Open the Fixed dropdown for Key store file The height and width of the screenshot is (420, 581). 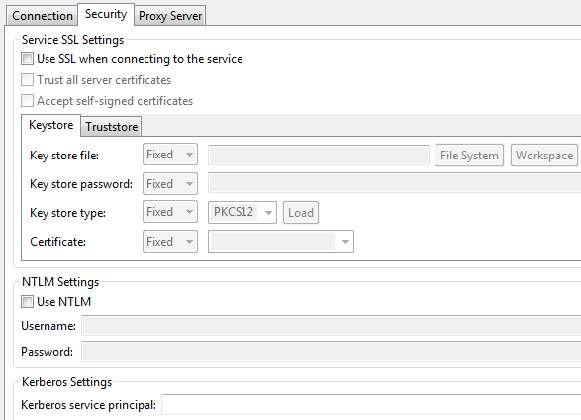point(170,154)
